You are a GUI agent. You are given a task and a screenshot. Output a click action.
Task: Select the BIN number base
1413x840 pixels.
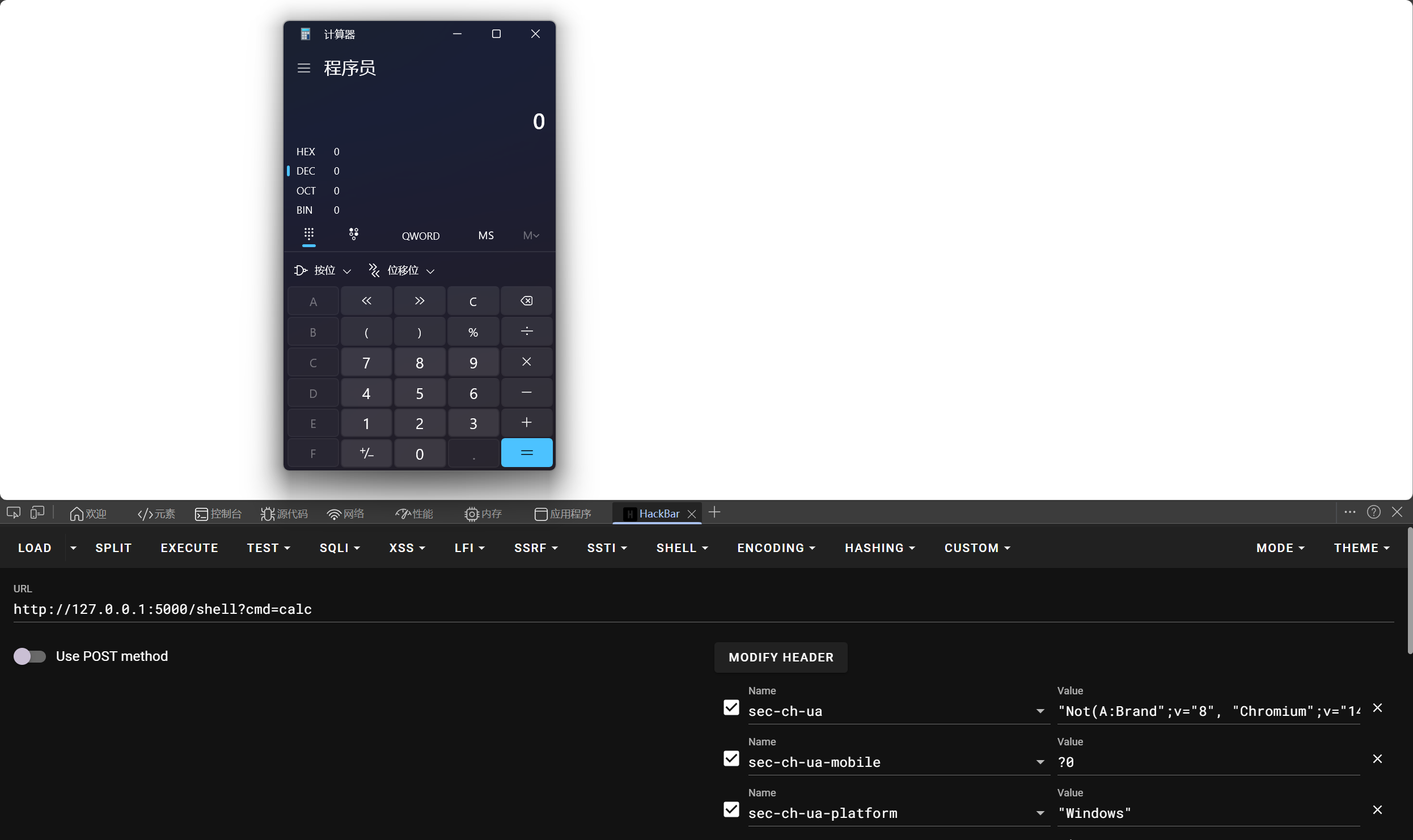point(420,210)
